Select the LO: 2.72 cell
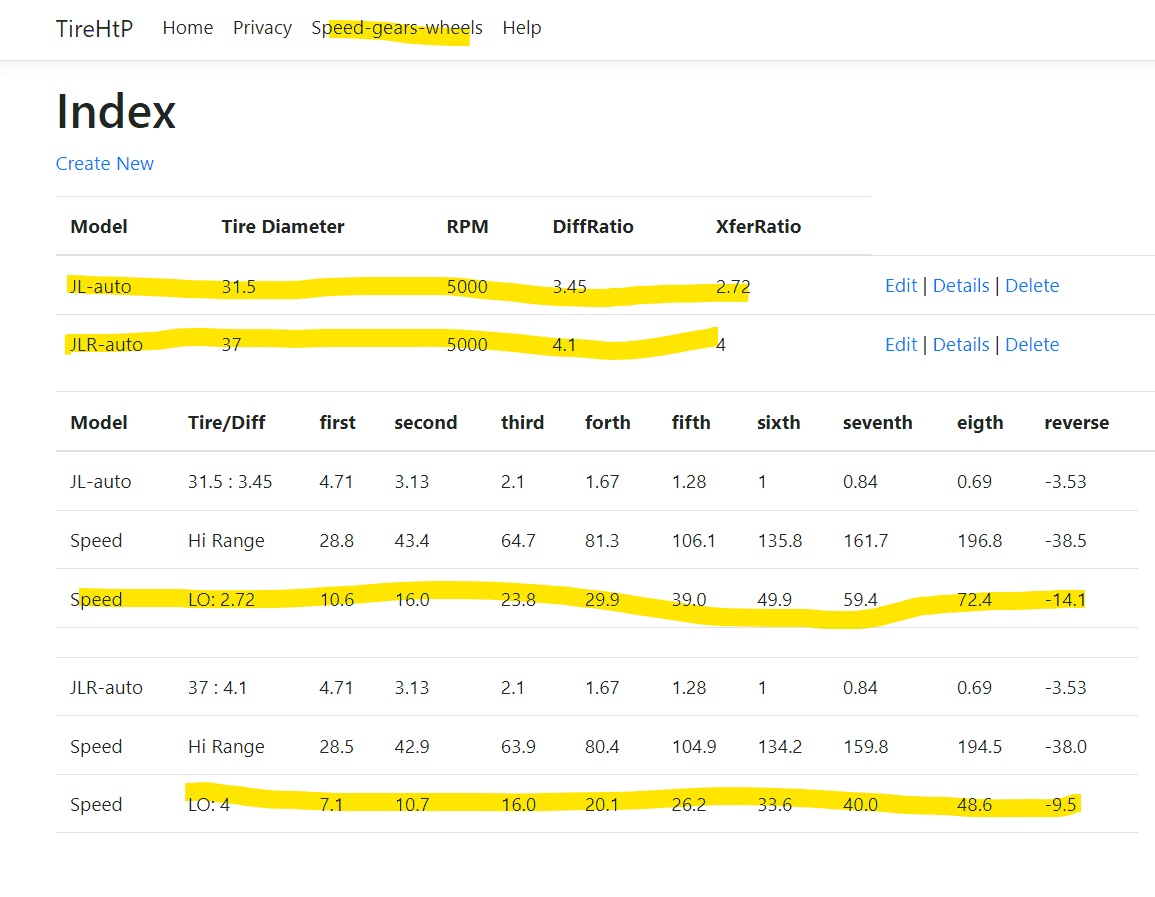Screen dimensions: 1155x897 pos(221,599)
